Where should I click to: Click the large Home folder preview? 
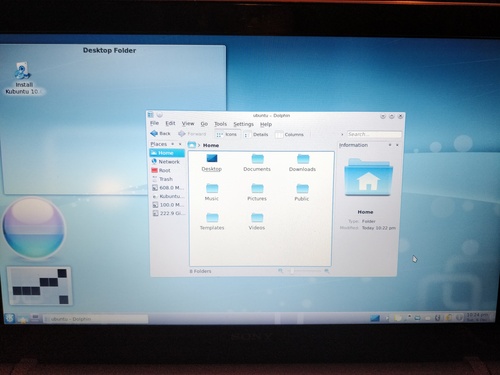(368, 177)
